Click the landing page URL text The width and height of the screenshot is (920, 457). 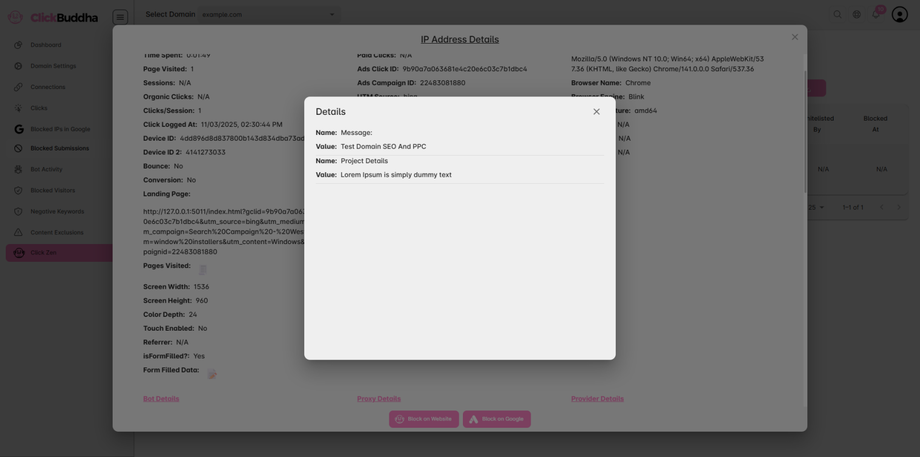point(224,231)
